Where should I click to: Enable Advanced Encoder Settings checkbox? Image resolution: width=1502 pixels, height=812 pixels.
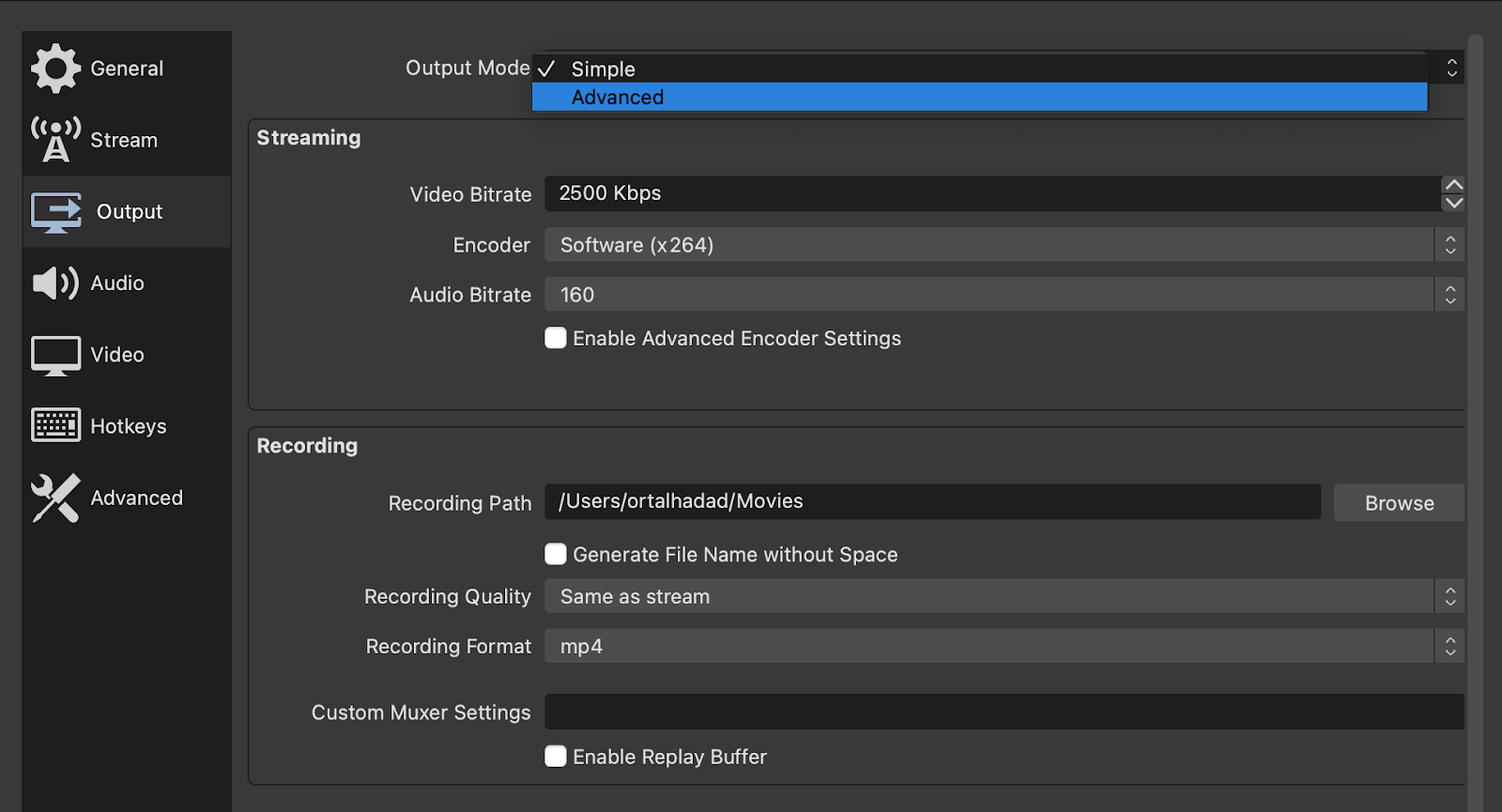[x=556, y=338]
